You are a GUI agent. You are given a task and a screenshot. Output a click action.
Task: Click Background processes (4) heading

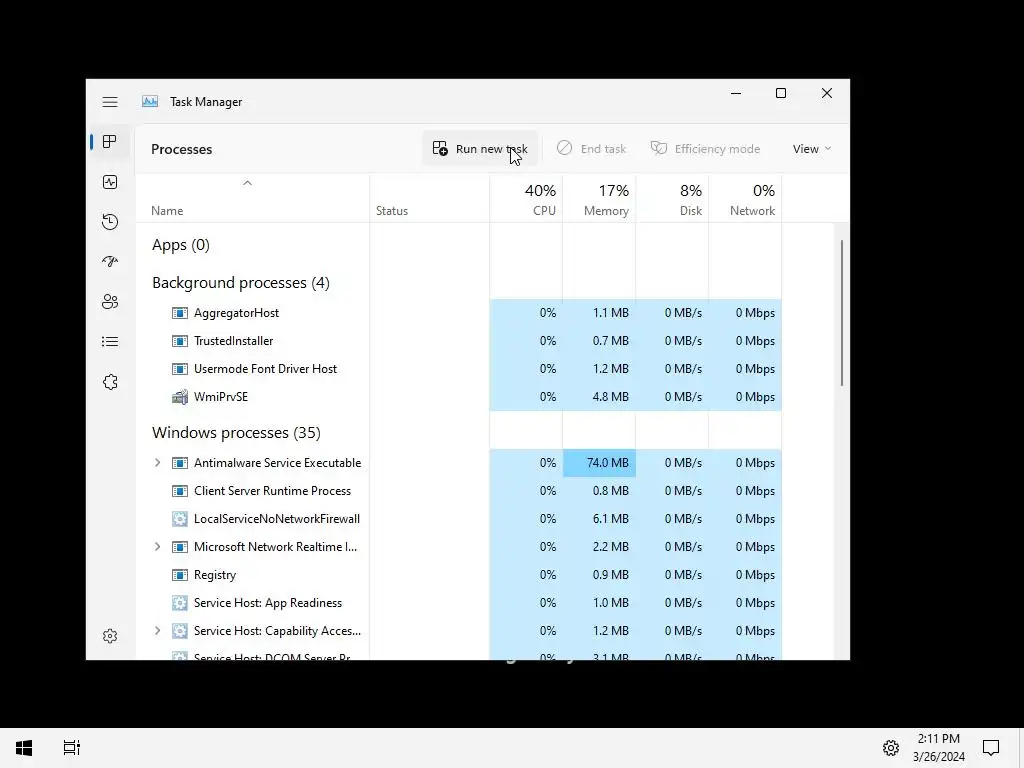pos(241,283)
